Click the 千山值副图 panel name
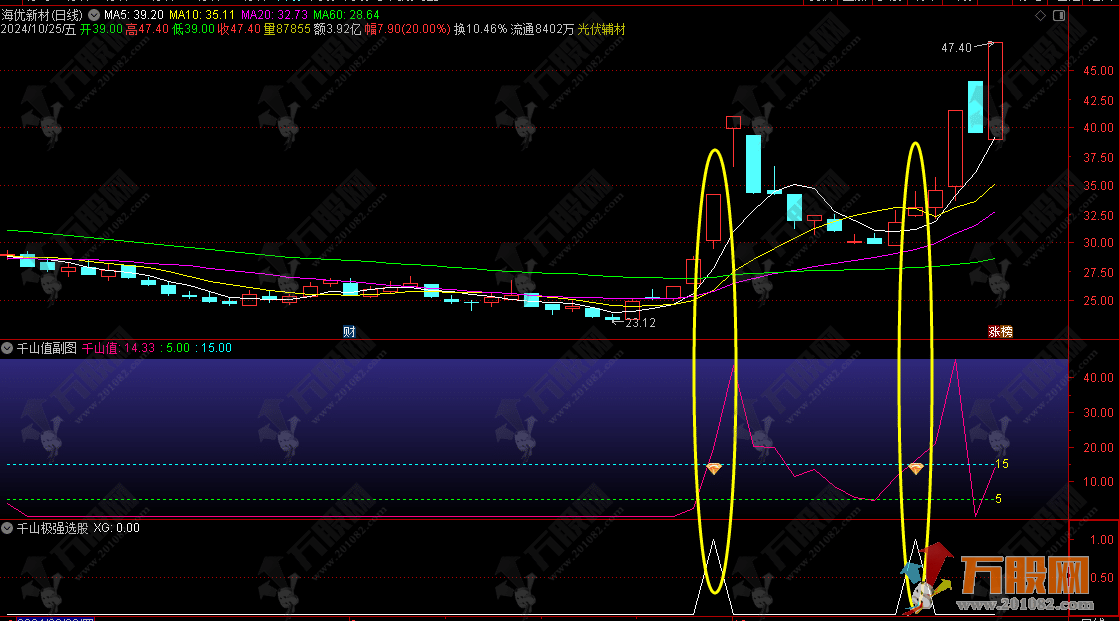 (x=46, y=348)
